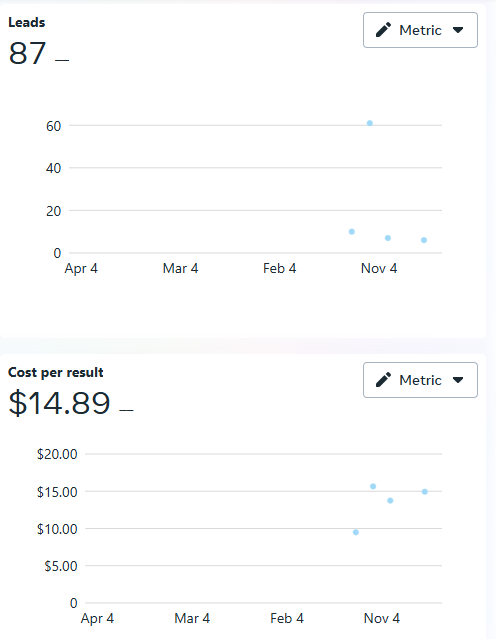Expand the Leads Metric dropdown arrow

click(458, 30)
